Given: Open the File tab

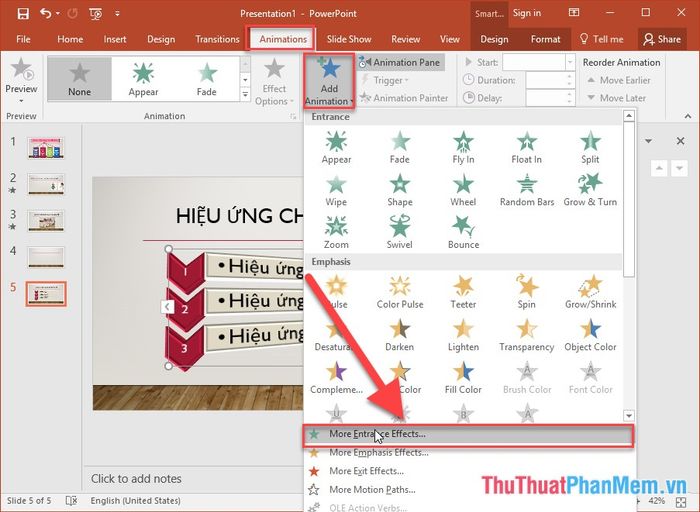Looking at the screenshot, I should coord(23,39).
